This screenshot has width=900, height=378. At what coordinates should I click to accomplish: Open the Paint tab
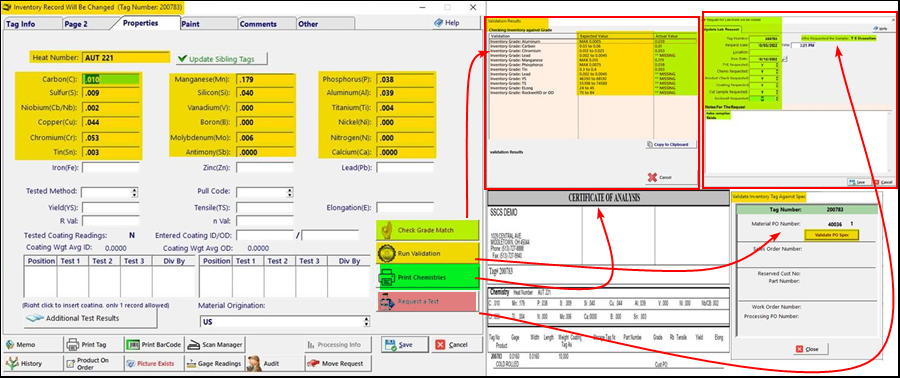pos(208,24)
